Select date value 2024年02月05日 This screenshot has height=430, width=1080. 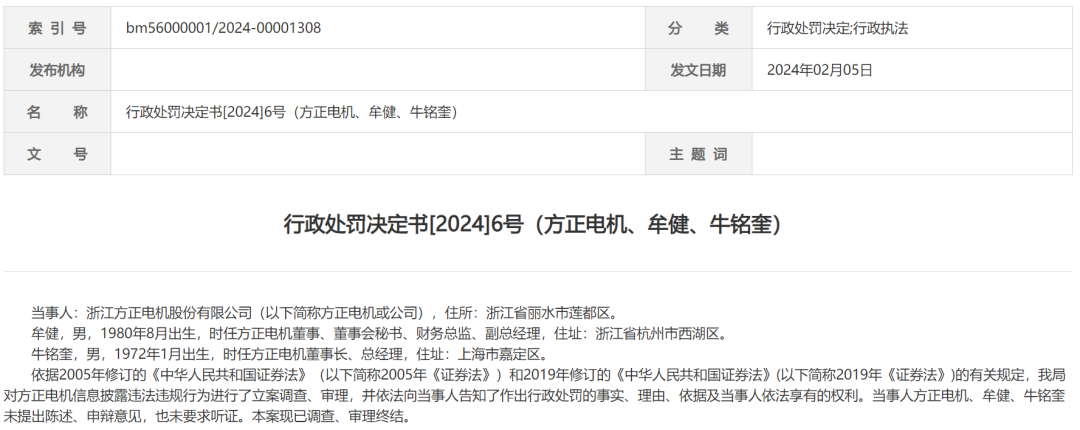click(820, 70)
